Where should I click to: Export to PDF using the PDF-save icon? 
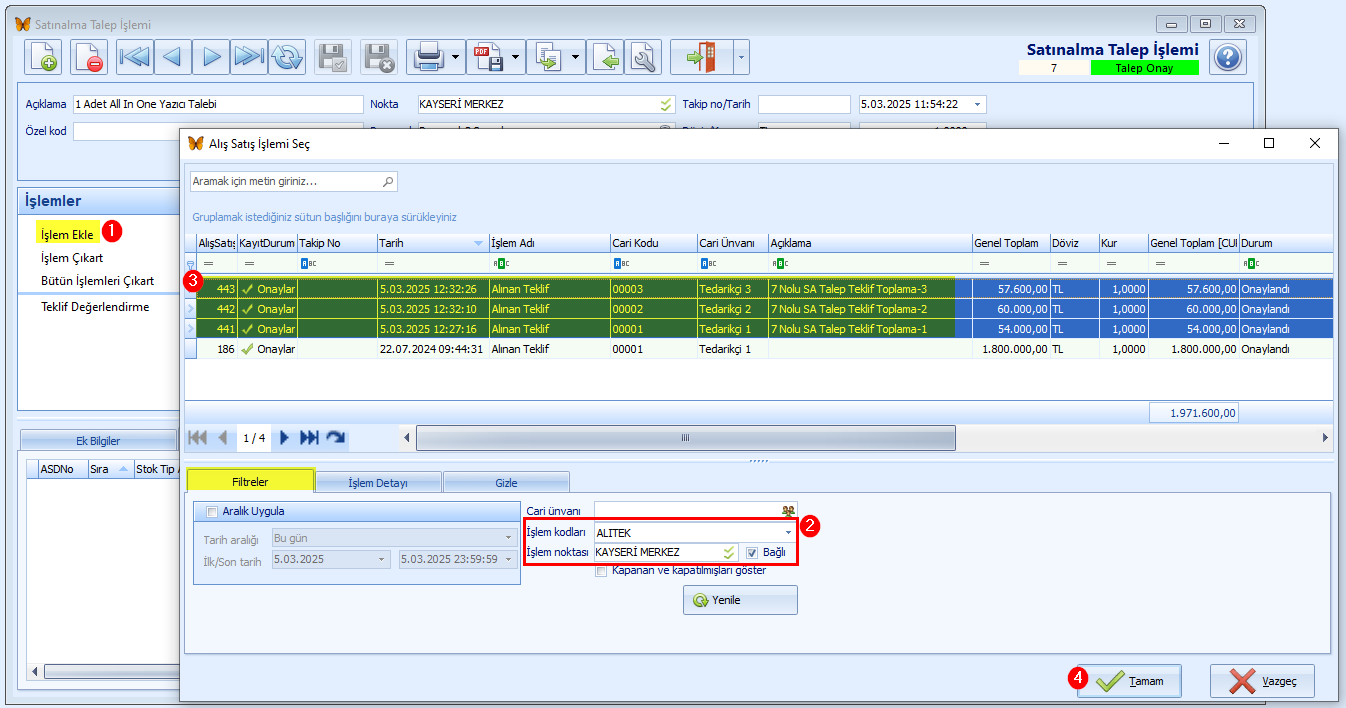point(488,58)
